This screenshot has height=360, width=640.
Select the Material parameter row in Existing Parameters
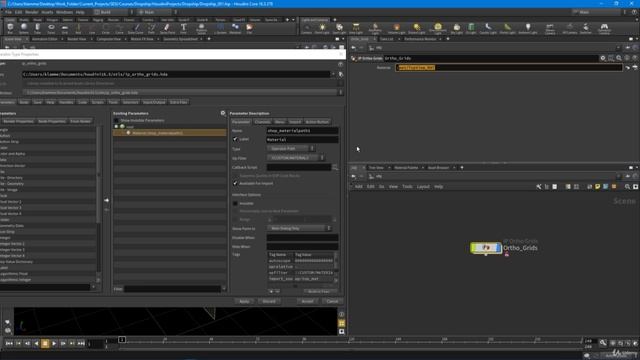point(169,133)
